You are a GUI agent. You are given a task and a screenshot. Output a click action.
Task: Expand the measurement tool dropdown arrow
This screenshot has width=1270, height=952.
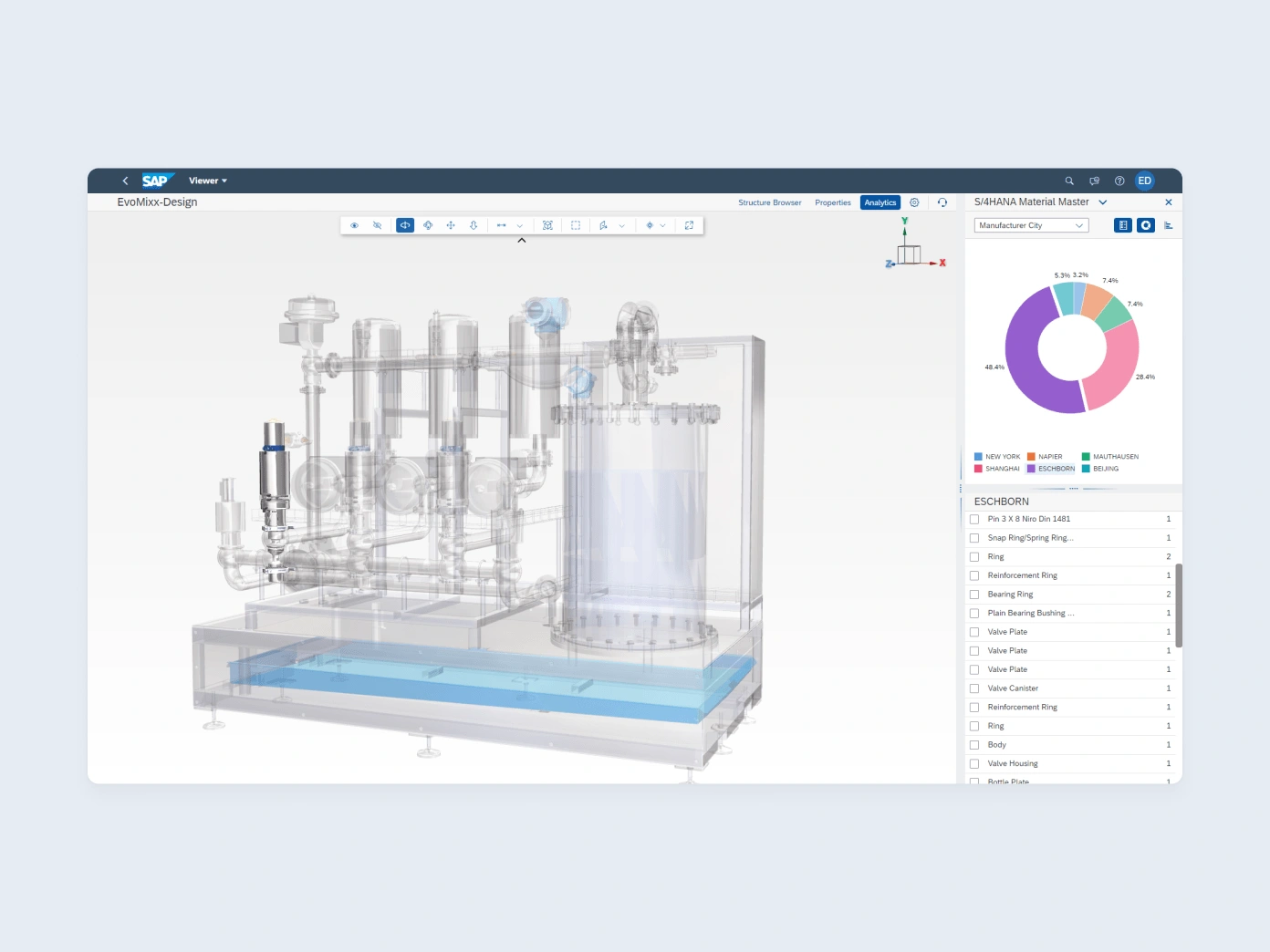(520, 225)
